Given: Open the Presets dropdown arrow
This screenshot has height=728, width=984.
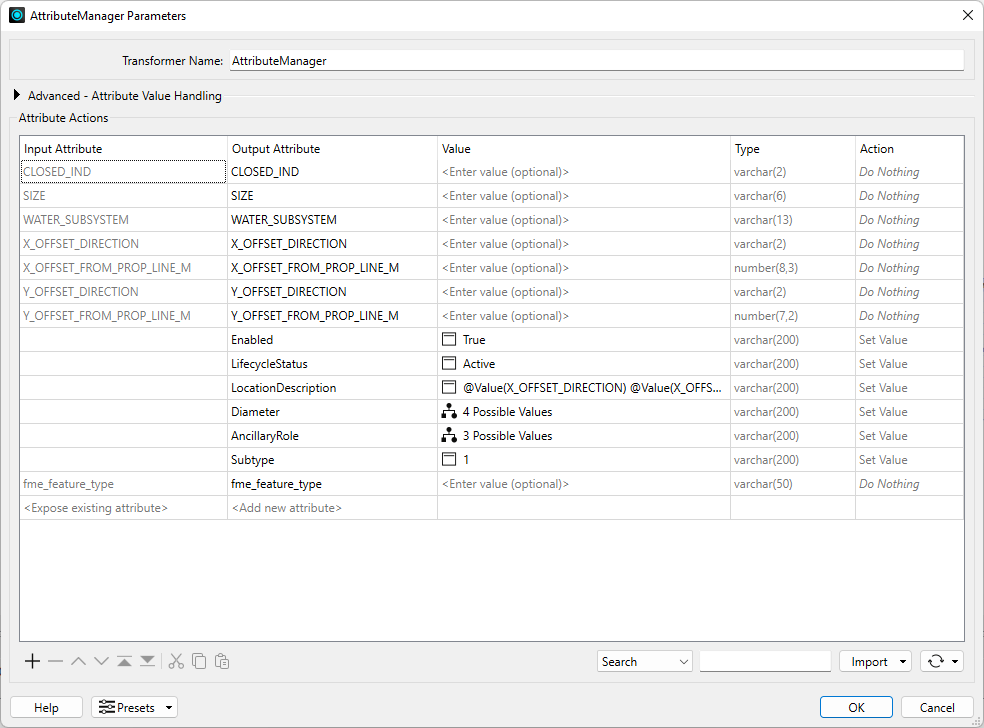Looking at the screenshot, I should [169, 707].
